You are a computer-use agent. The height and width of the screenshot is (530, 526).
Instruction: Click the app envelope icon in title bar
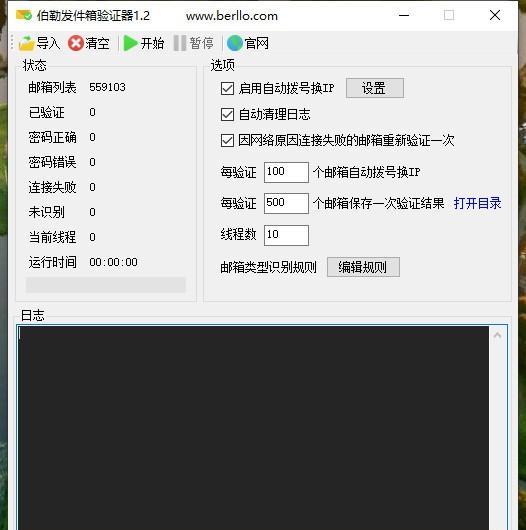24,15
